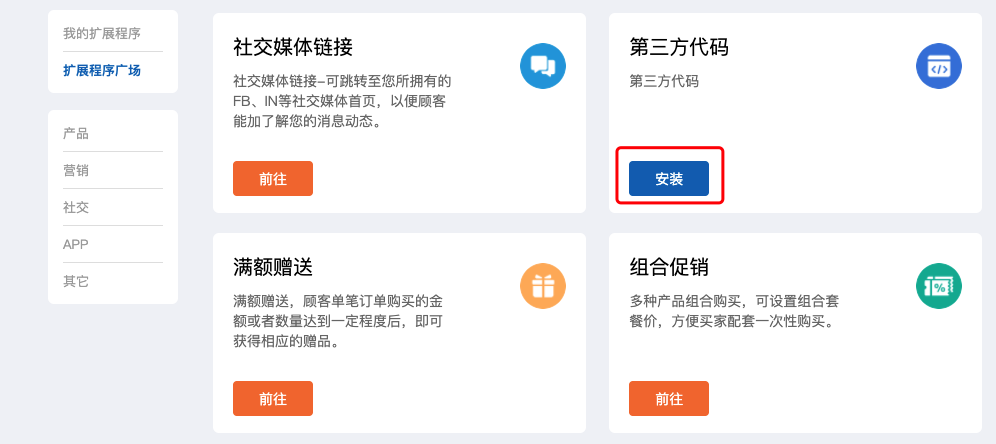The image size is (996, 444).
Task: Open the 组合促销 card title
Action: point(669,267)
